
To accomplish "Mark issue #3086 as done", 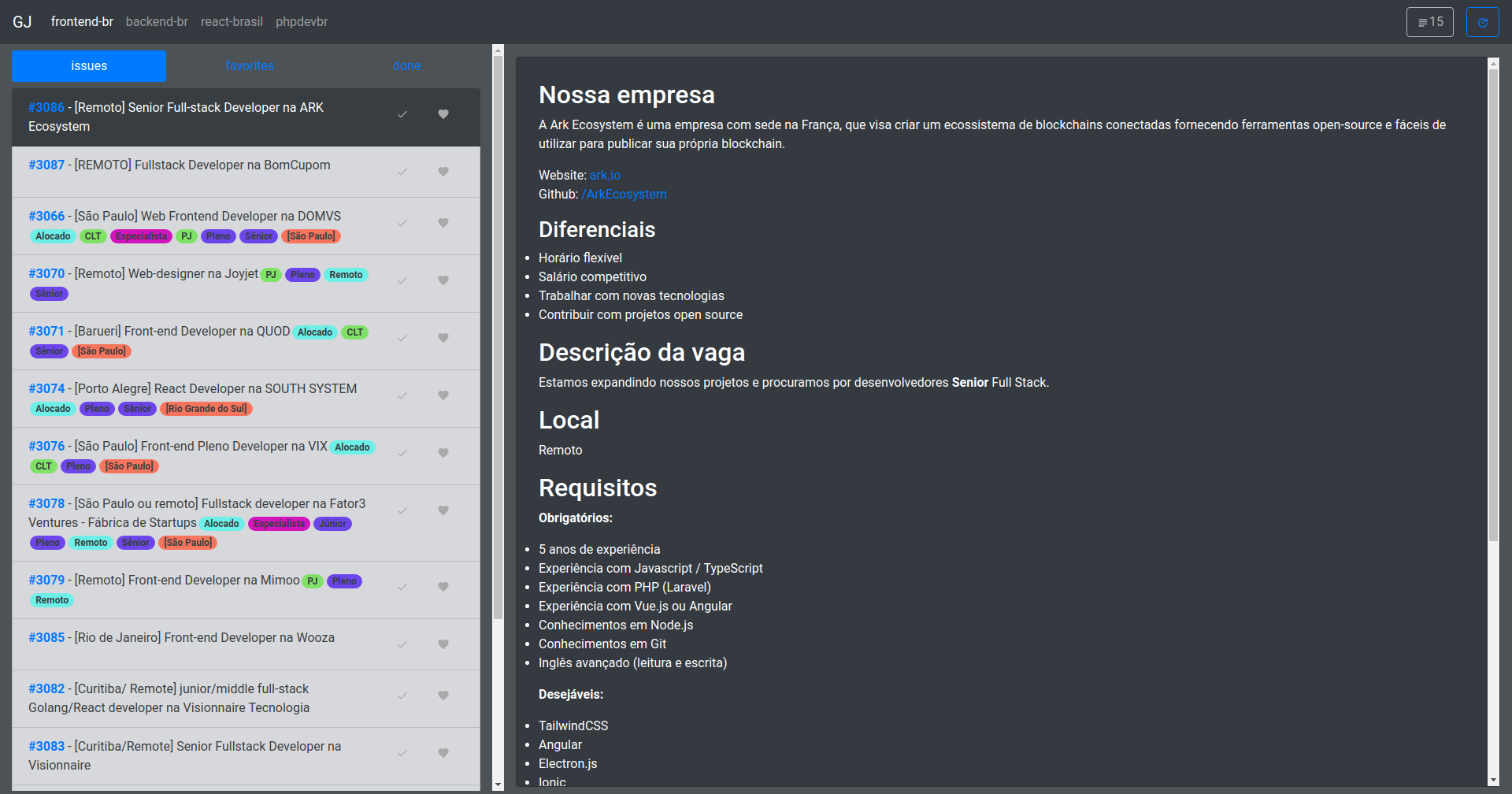I will [x=402, y=114].
